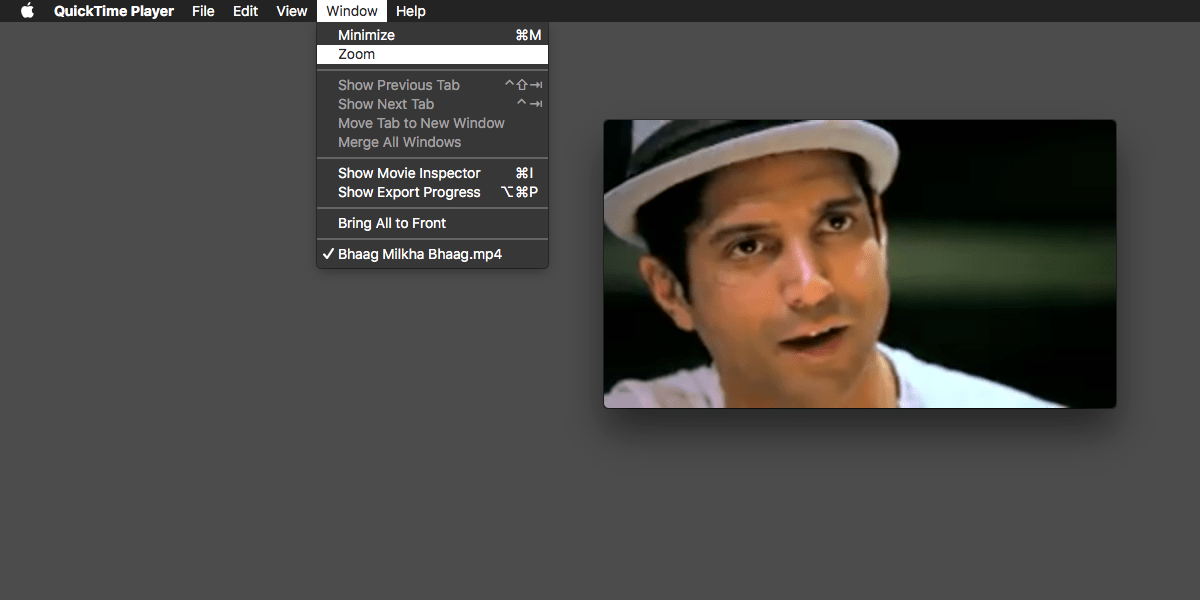Click the disabled Show Next Tab entry

(432, 104)
